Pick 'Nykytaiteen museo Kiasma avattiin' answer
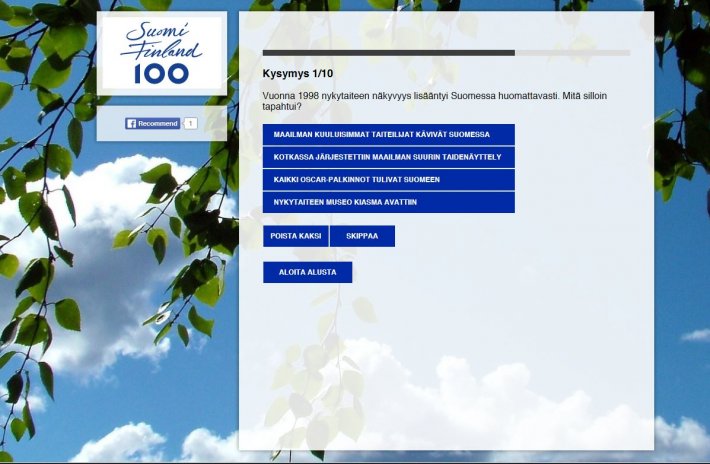This screenshot has width=710, height=464. point(388,202)
